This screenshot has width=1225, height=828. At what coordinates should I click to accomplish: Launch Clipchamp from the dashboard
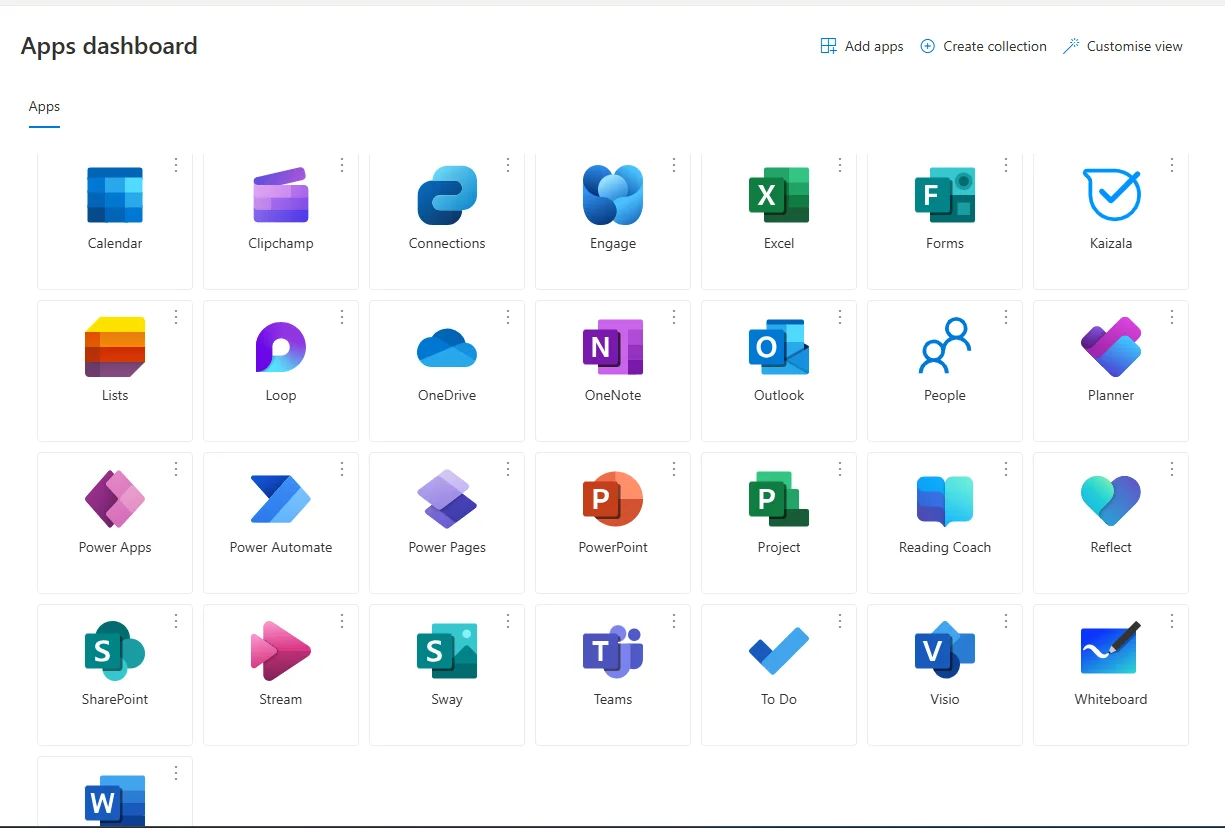tap(281, 195)
